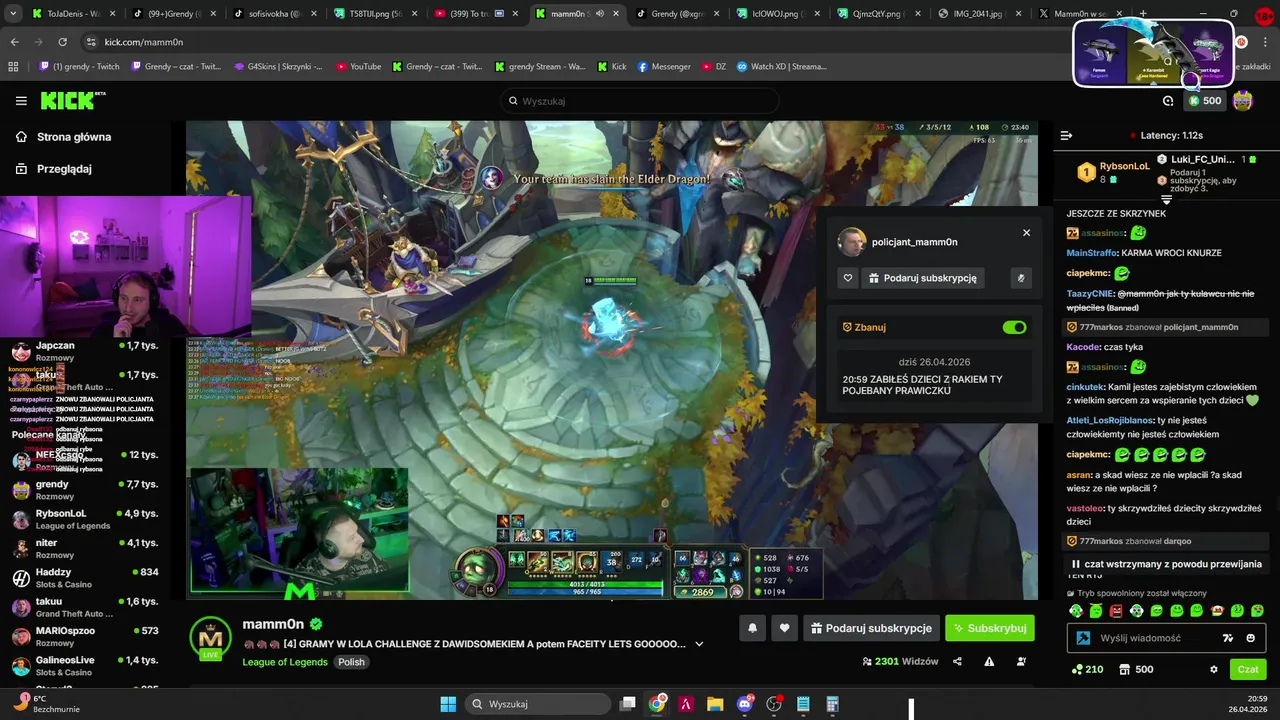Viewport: 1280px width, 720px height.
Task: Open the user avatar menu top right
Action: click(x=1242, y=101)
